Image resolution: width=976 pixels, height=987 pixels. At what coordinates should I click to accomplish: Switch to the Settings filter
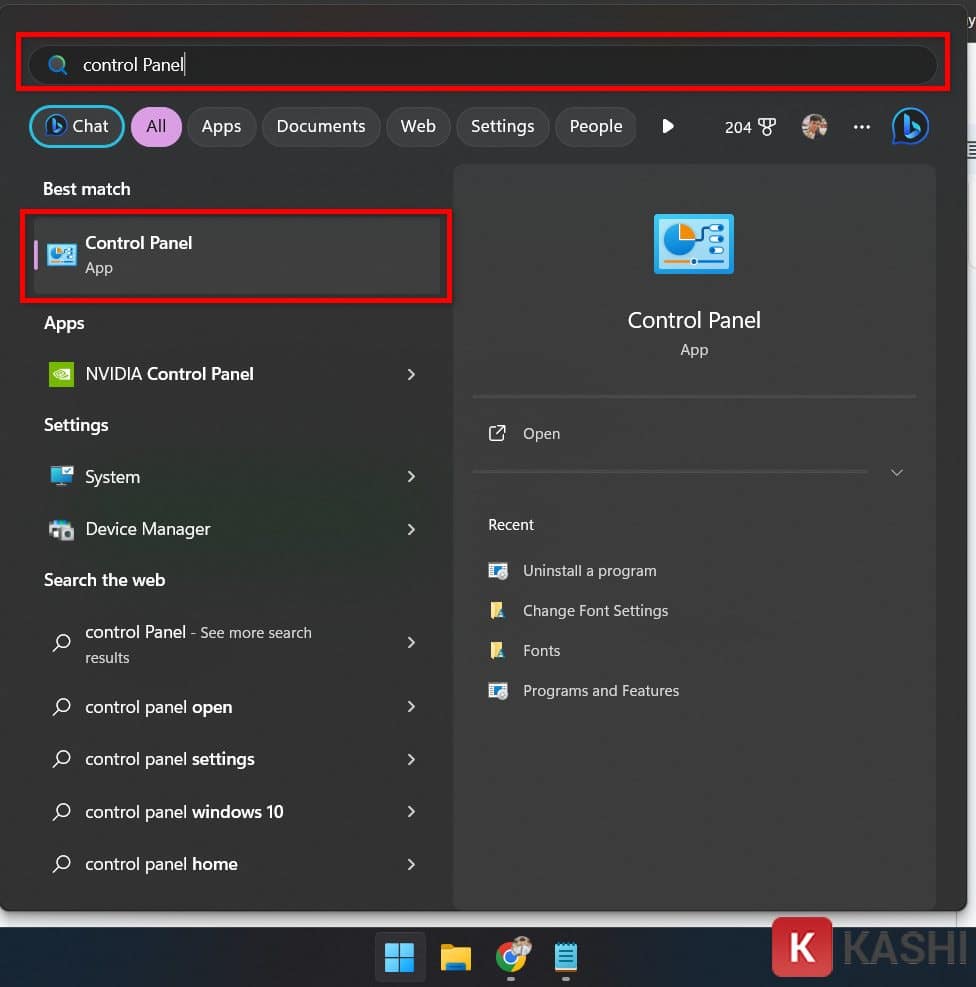[x=502, y=126]
